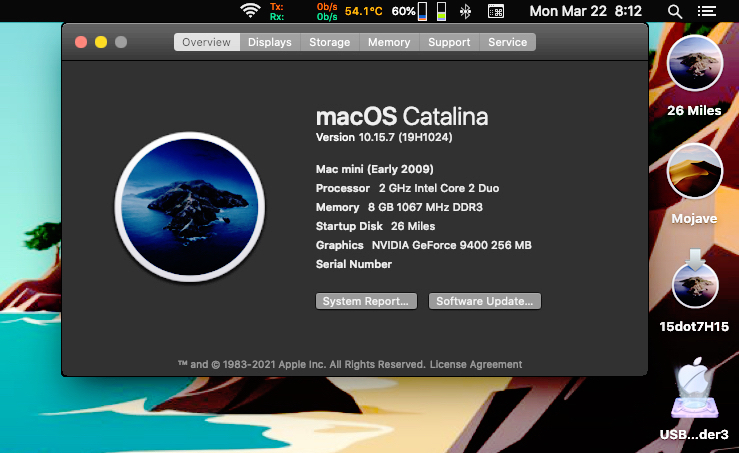Viewport: 739px width, 453px height.
Task: Switch to the Overview tab
Action: tap(206, 42)
